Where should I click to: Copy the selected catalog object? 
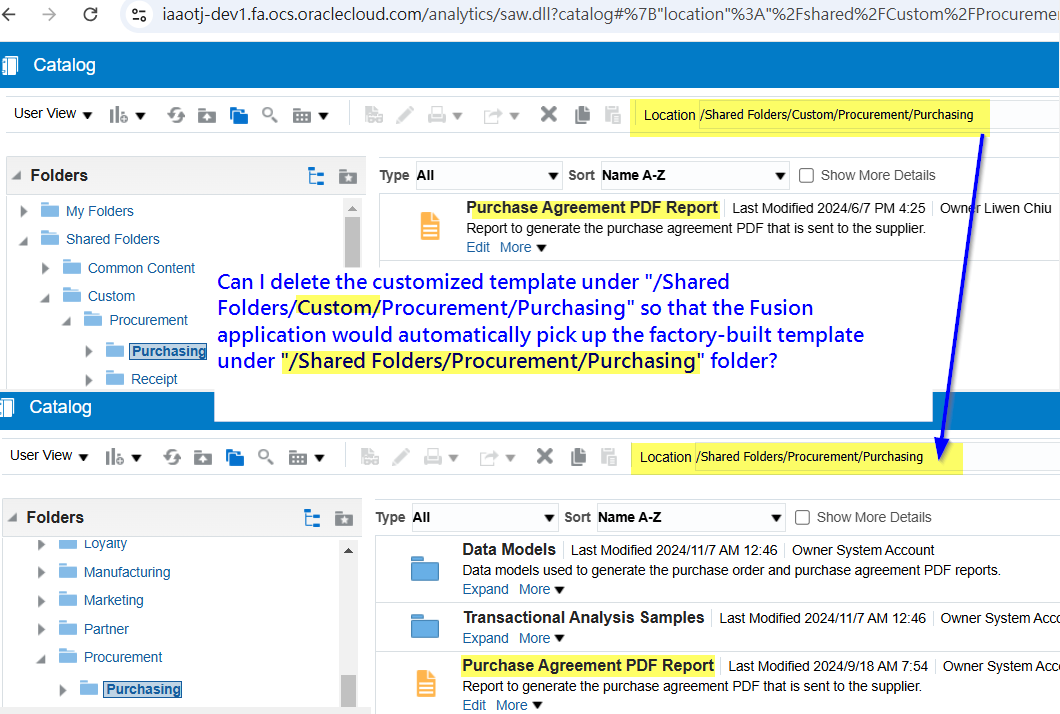click(582, 114)
